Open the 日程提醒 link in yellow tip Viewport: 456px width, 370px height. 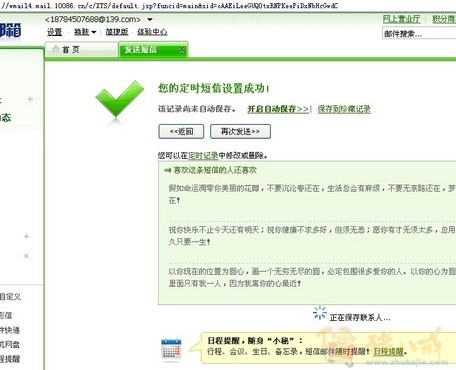click(388, 351)
